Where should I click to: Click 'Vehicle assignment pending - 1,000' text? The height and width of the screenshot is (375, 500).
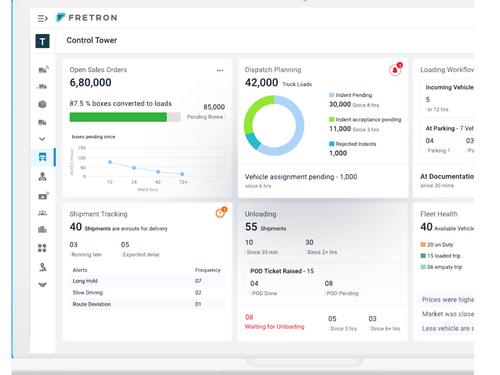301,177
